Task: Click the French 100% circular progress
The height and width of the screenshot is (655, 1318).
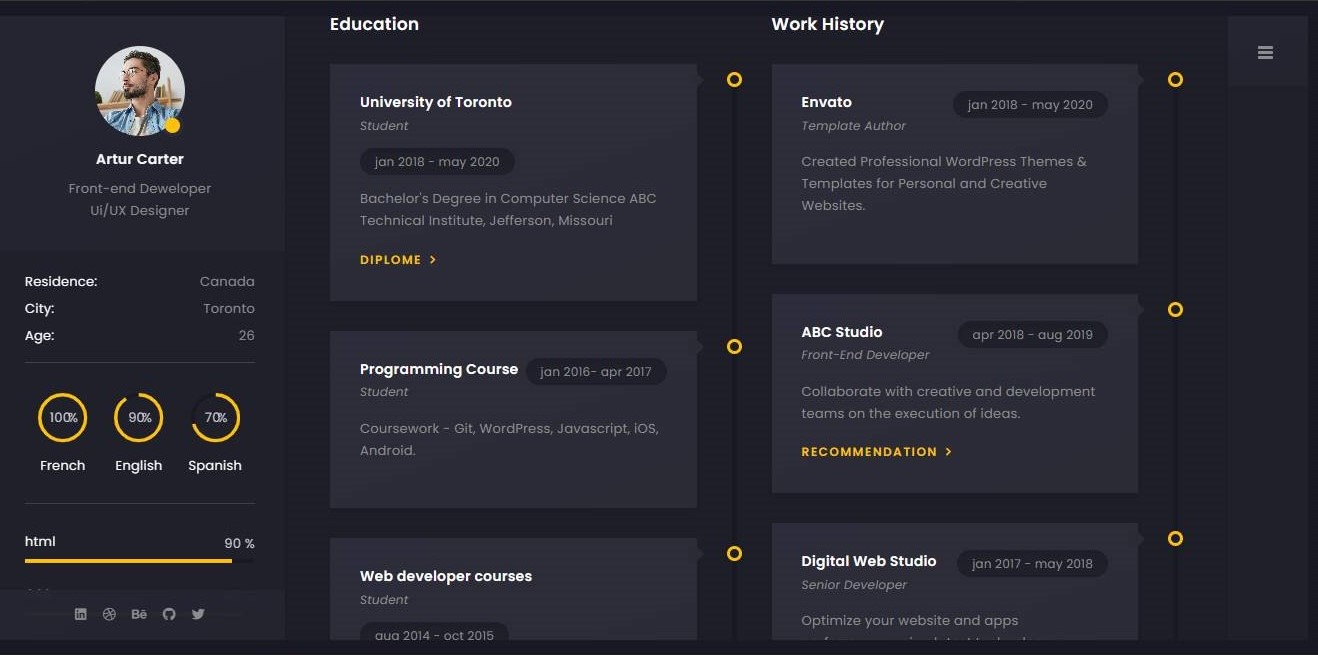Action: point(62,418)
